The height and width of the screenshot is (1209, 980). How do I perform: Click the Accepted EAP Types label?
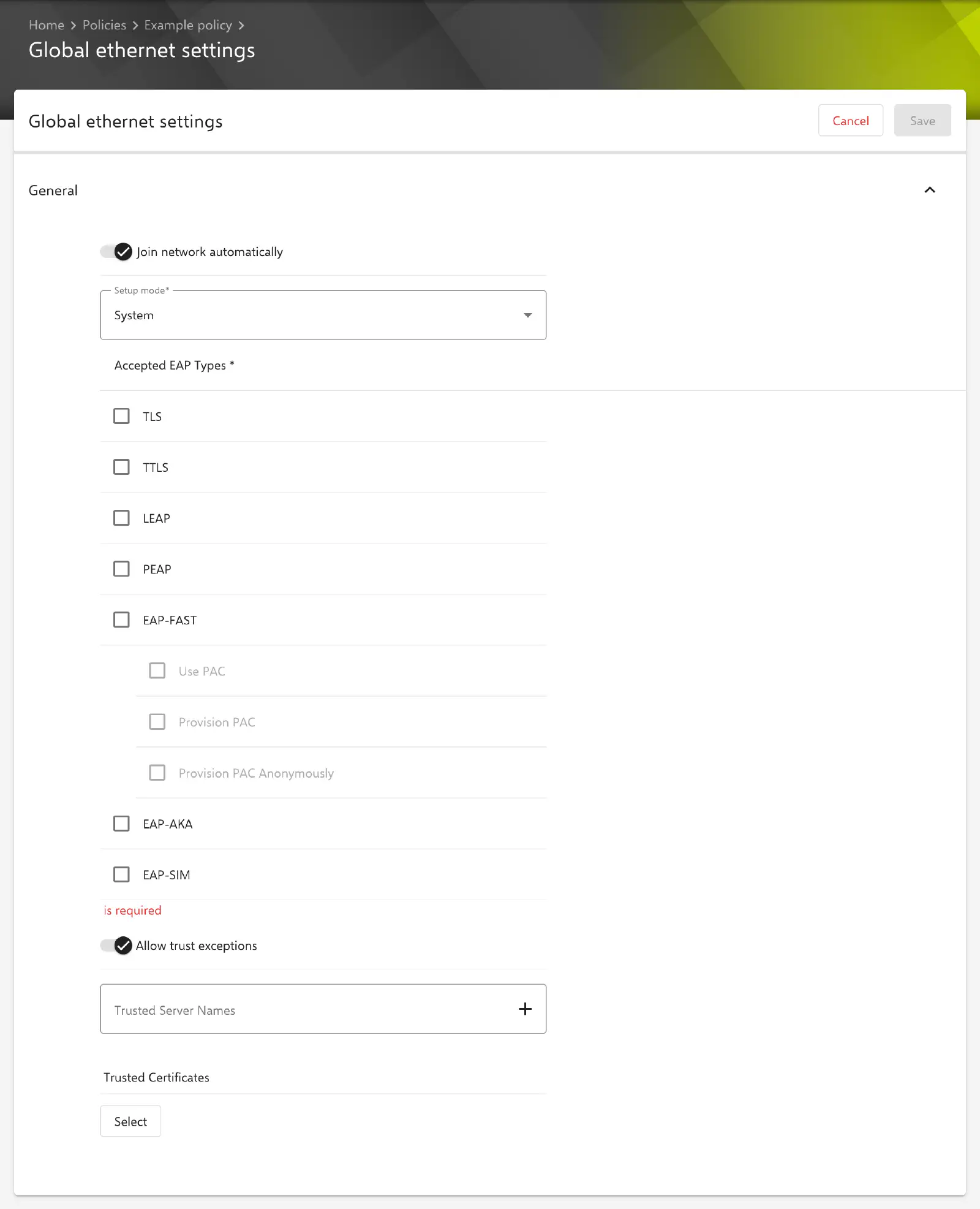pyautogui.click(x=174, y=365)
